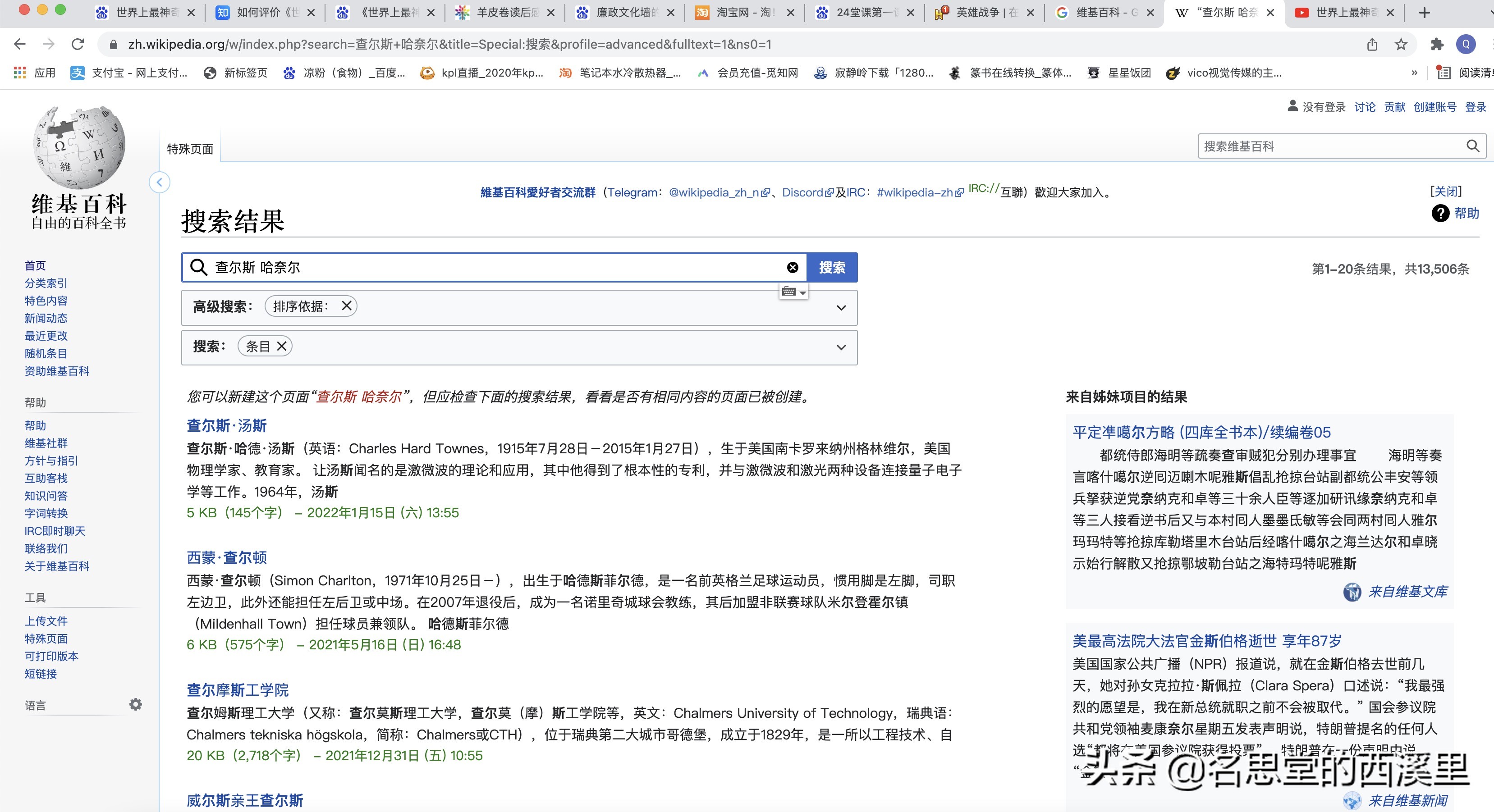1494x812 pixels.
Task: Expand the 高级搜索 panel chevron
Action: (841, 307)
